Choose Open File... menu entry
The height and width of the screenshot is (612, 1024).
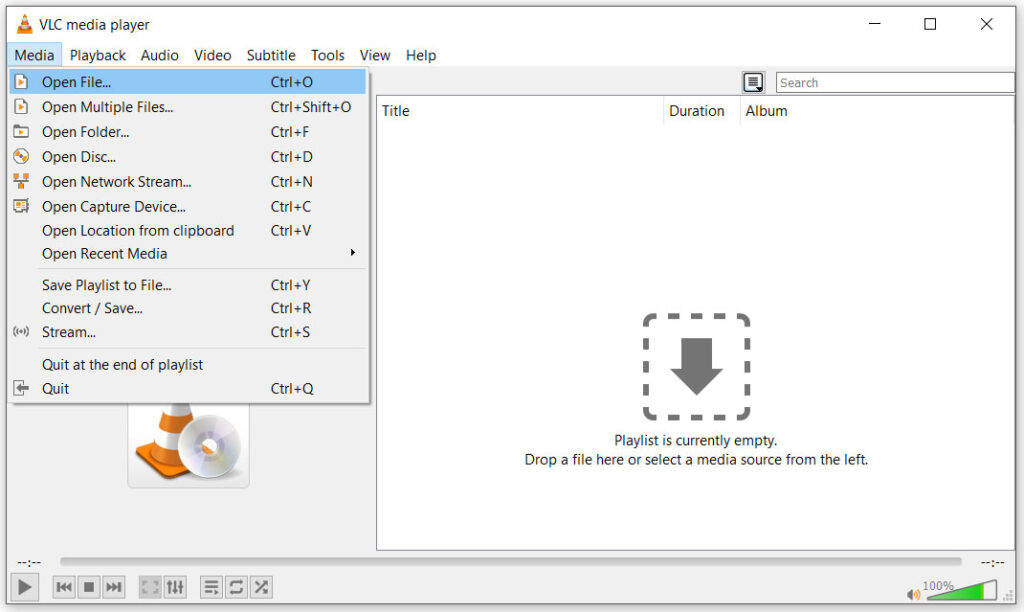pos(188,82)
